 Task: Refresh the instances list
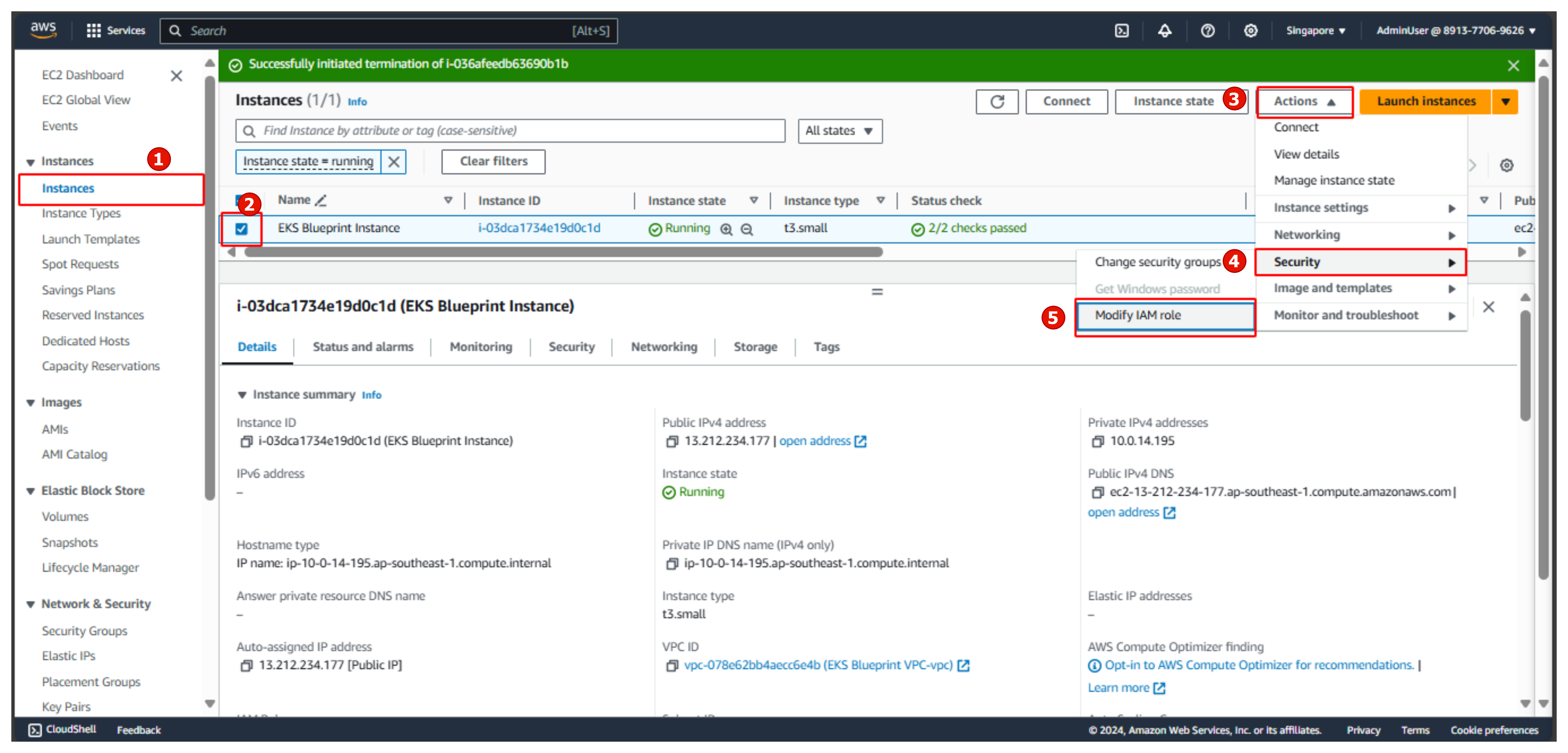point(997,101)
